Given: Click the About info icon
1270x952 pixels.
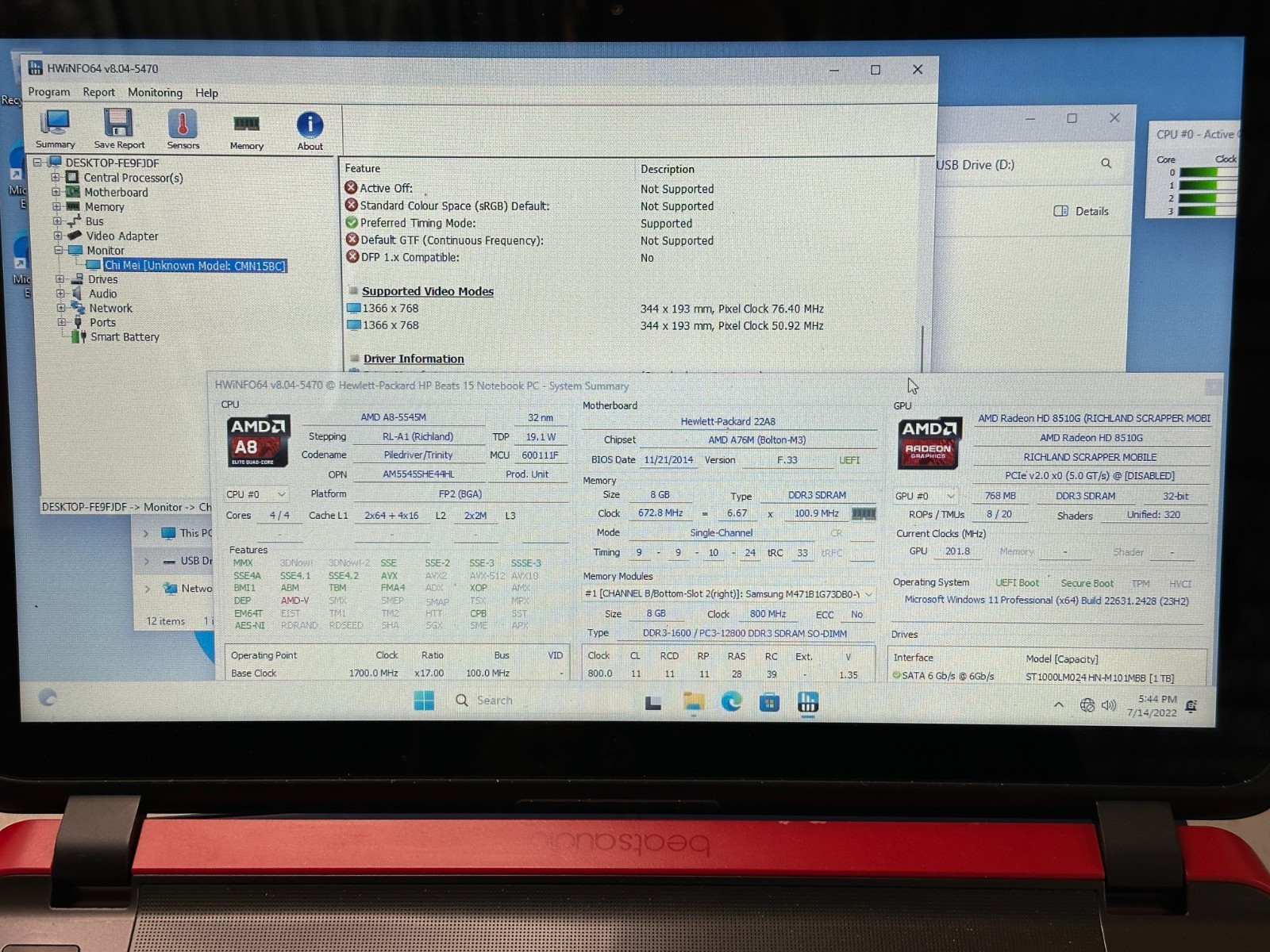Looking at the screenshot, I should [310, 130].
